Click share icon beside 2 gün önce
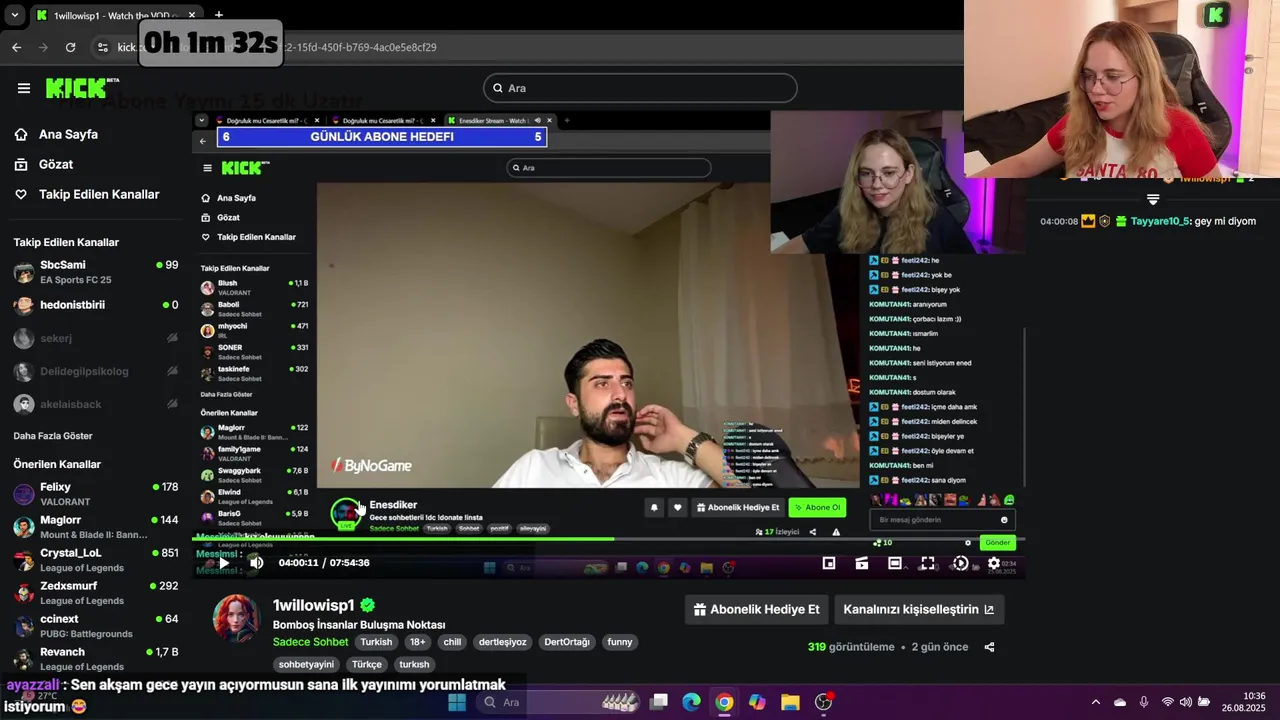 (x=989, y=647)
